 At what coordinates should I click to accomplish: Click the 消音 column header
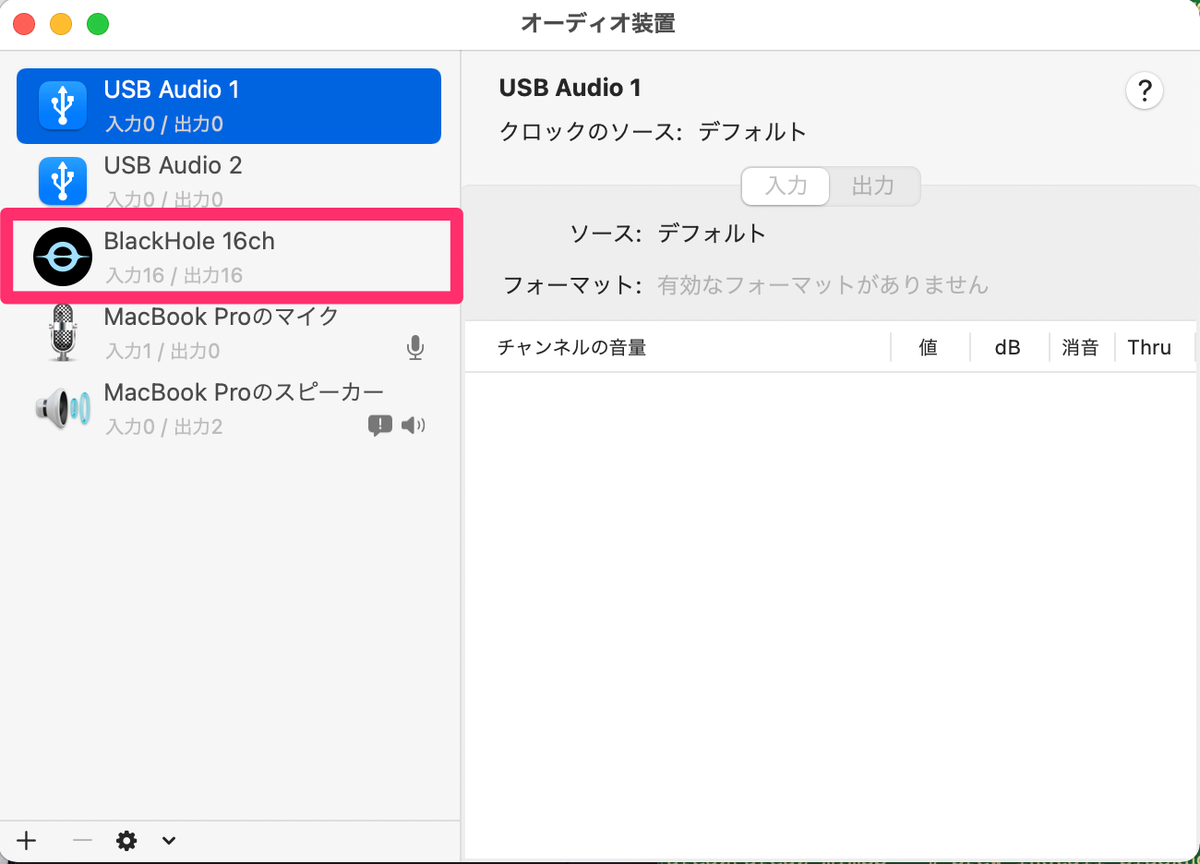click(x=1080, y=347)
